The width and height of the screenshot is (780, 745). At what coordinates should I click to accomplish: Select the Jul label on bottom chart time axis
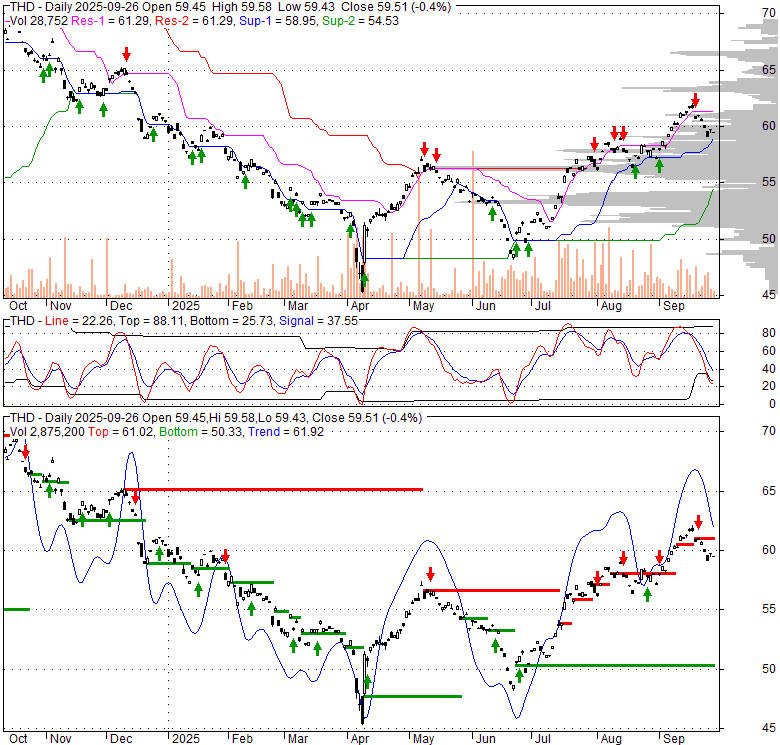click(x=542, y=739)
